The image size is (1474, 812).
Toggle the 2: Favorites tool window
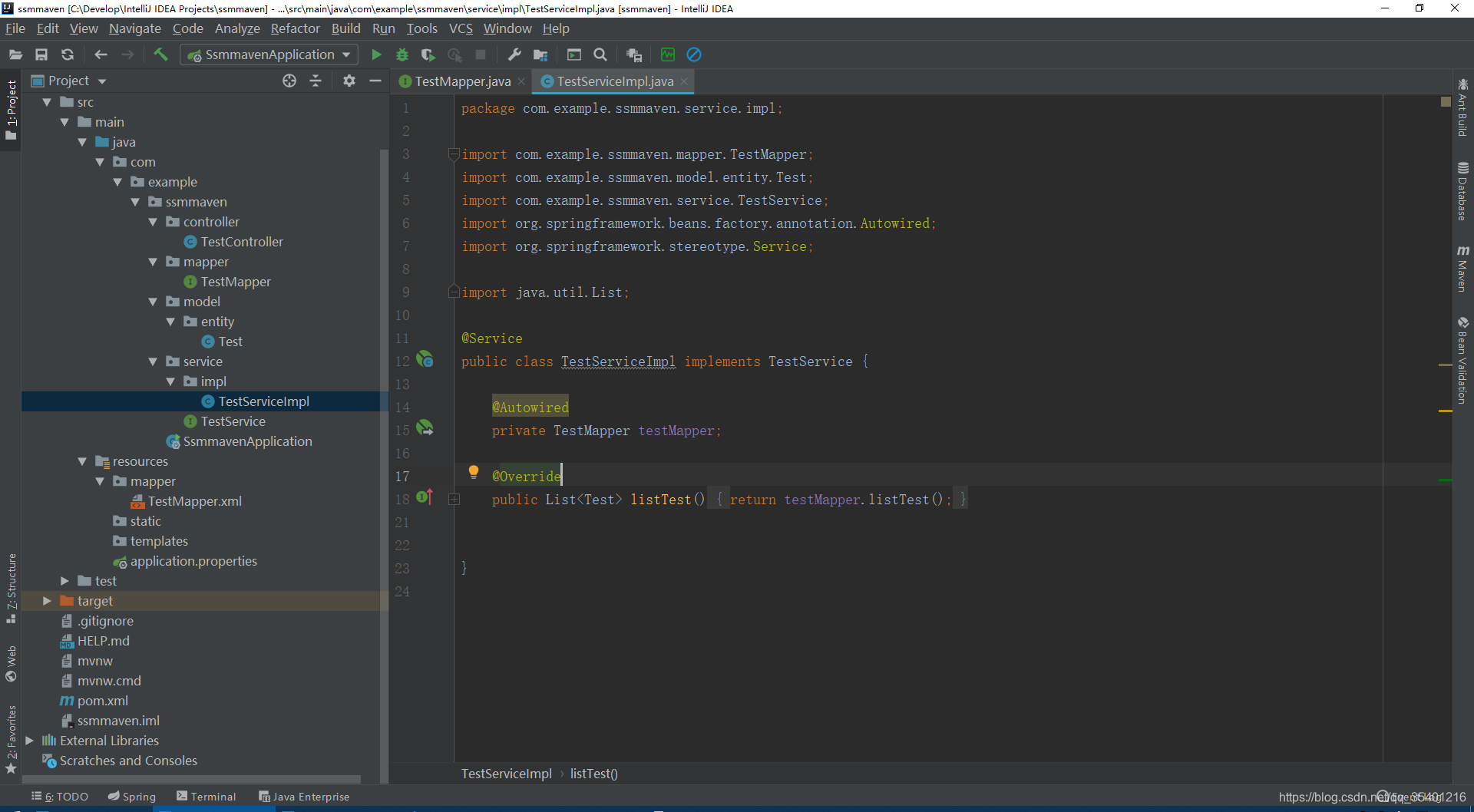[11, 740]
